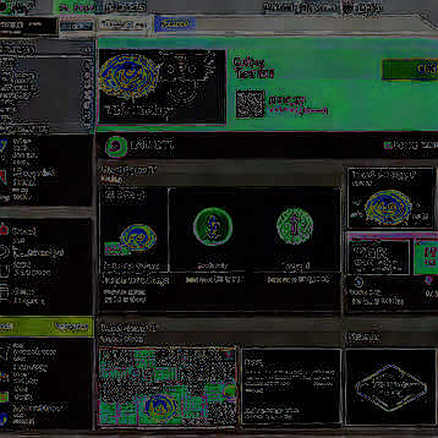This screenshot has width=438, height=438.
Task: Select the blue highlighted tab in the top tab row
Action: [175, 24]
